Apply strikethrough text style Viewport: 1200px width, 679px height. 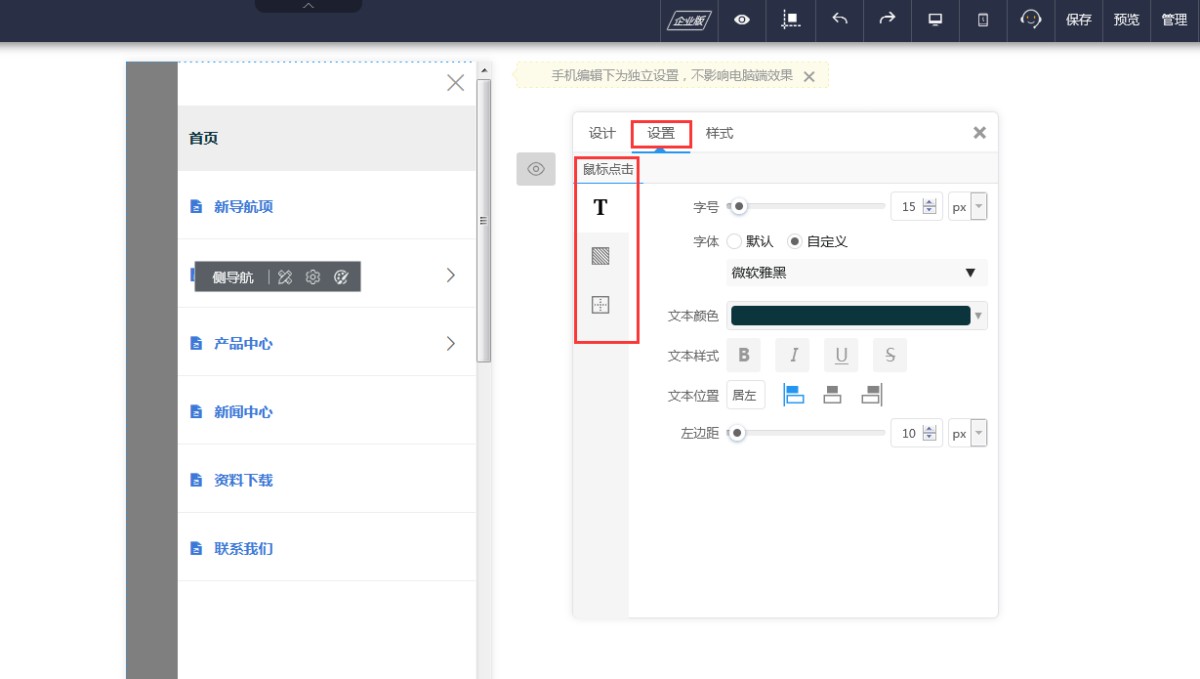[889, 355]
